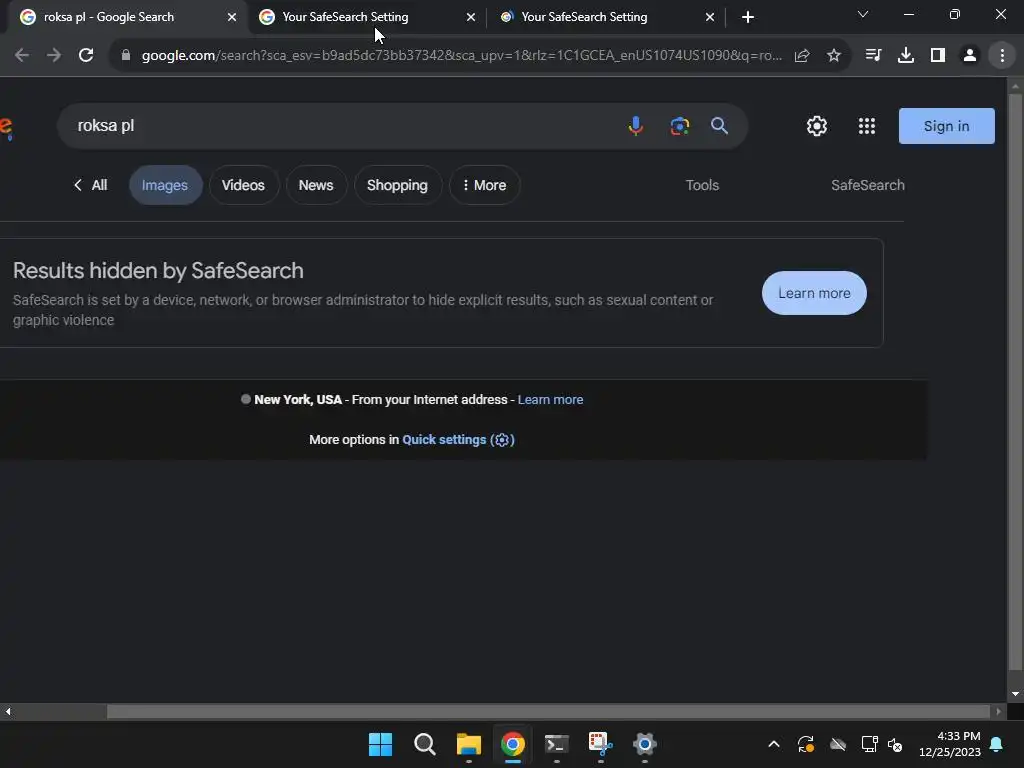Toggle the Chrome side panel icon
This screenshot has width=1024, height=768.
pyautogui.click(x=938, y=56)
